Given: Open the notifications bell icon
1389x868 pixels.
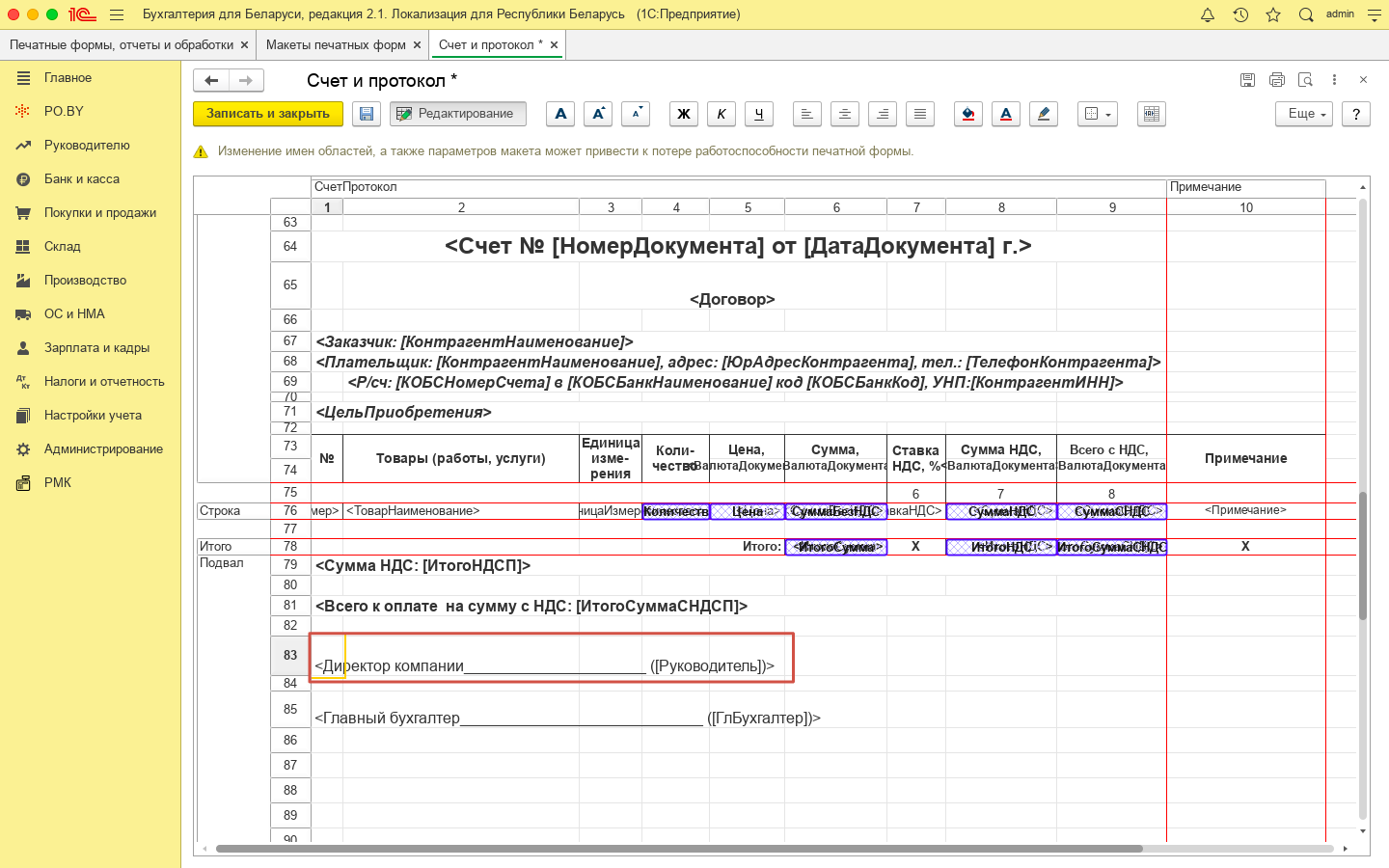Looking at the screenshot, I should [1208, 14].
